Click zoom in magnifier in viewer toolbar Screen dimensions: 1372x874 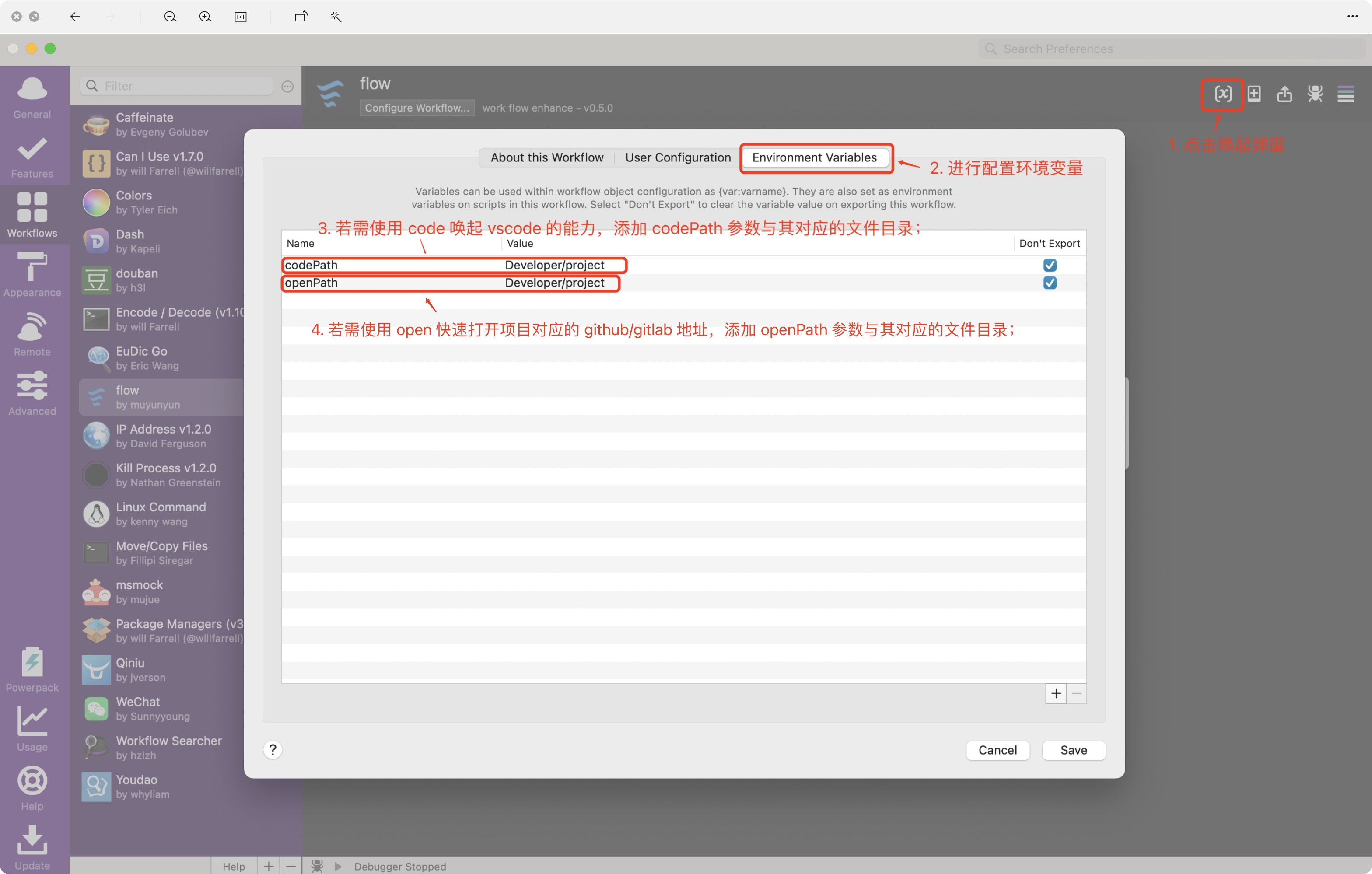click(x=205, y=17)
